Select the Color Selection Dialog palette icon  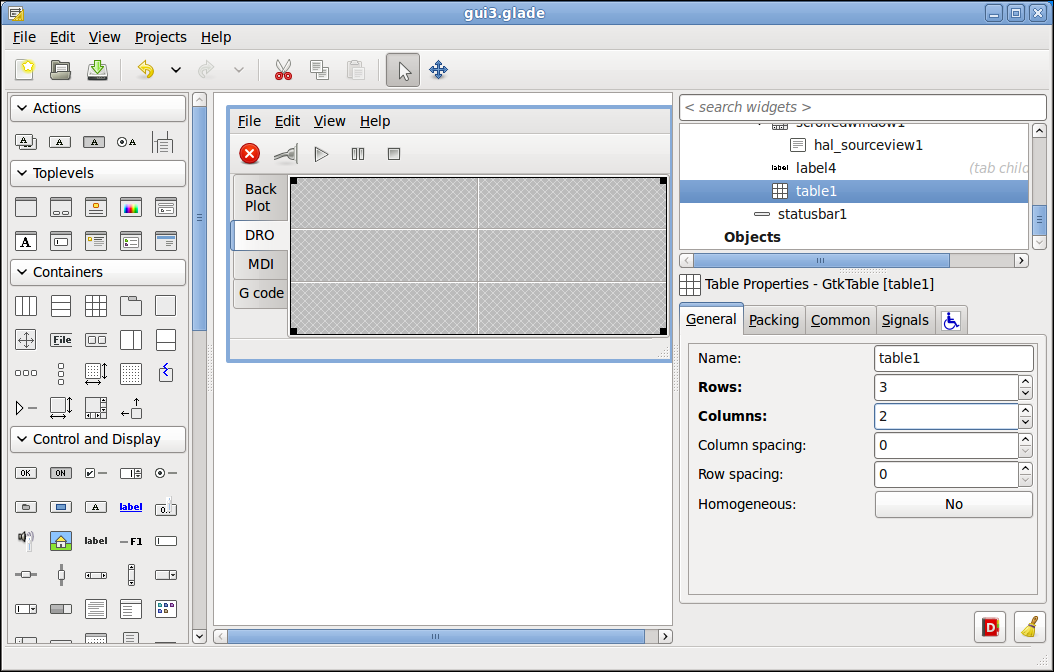(x=131, y=207)
